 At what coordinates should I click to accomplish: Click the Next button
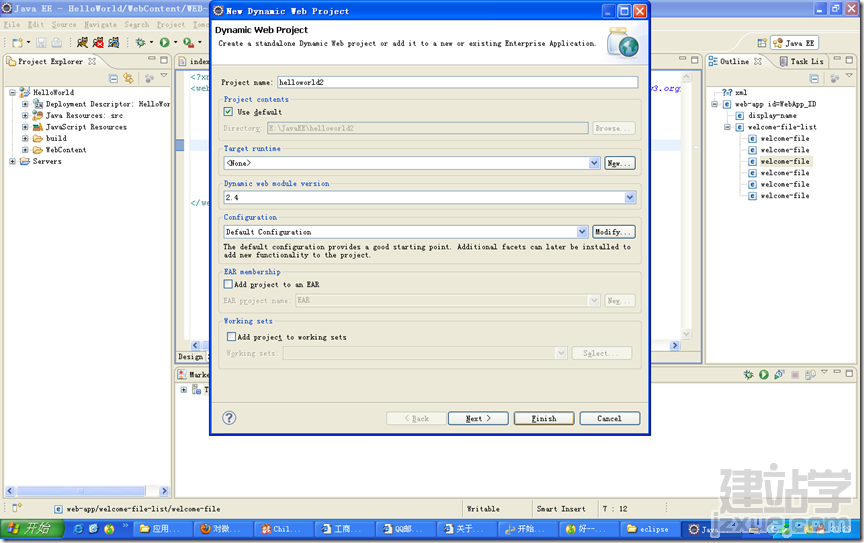(478, 418)
